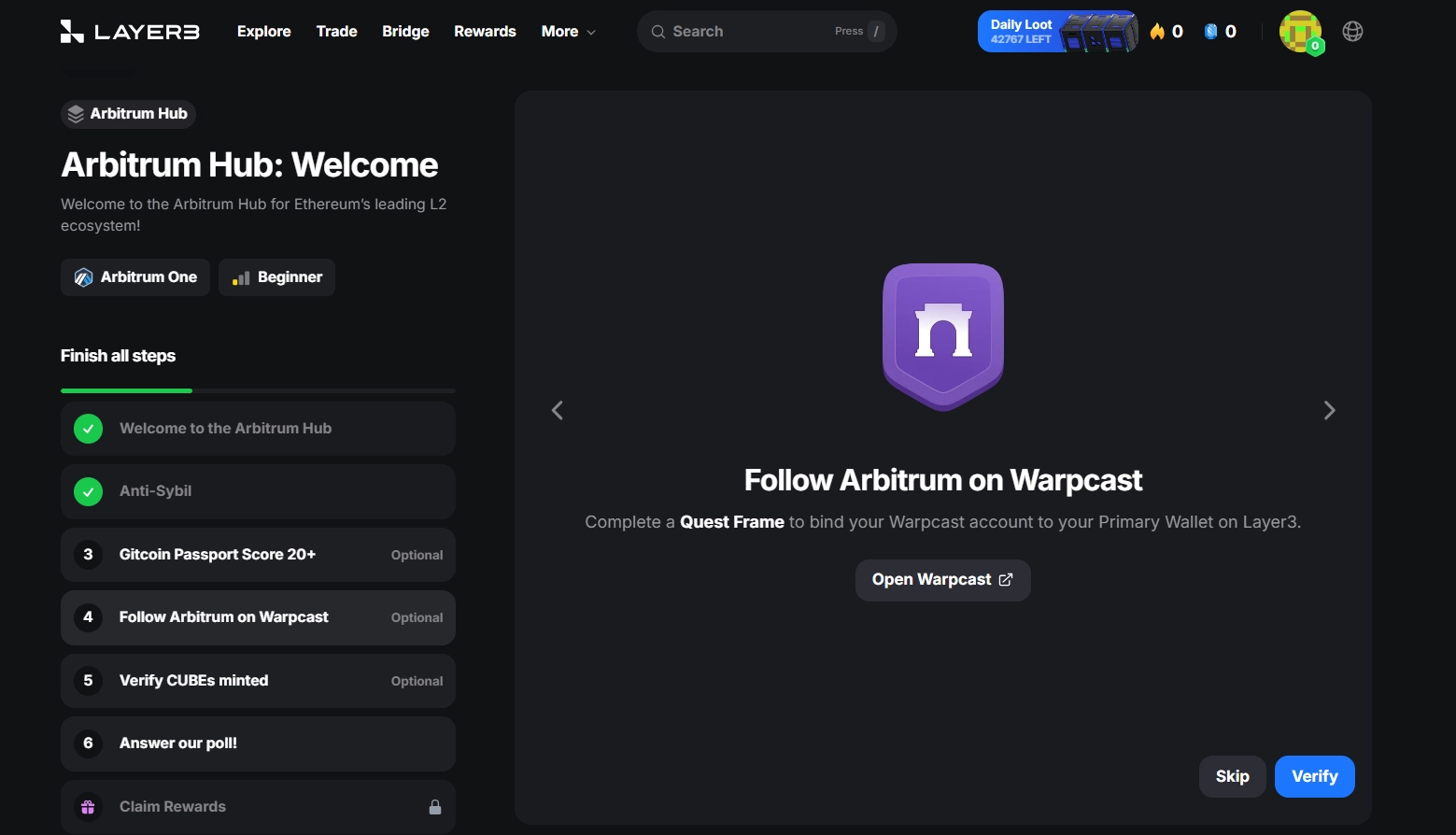Click the purple Warpcast shield logo
Viewport: 1456px width, 835px height.
click(943, 337)
